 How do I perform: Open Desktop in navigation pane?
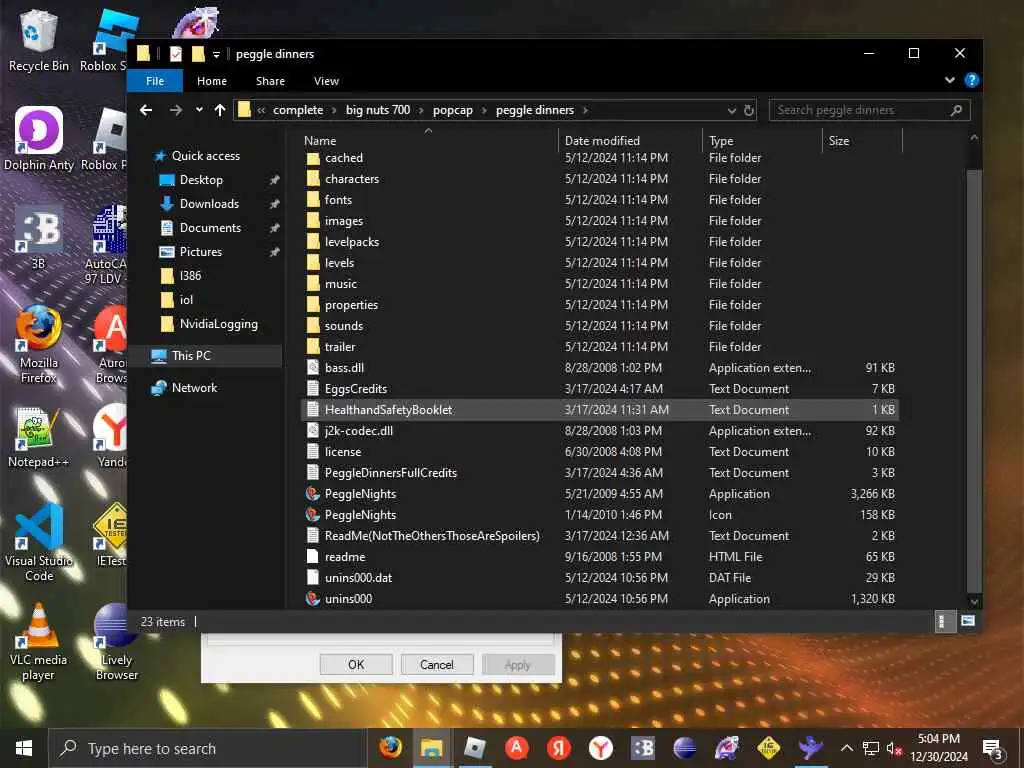tap(201, 180)
